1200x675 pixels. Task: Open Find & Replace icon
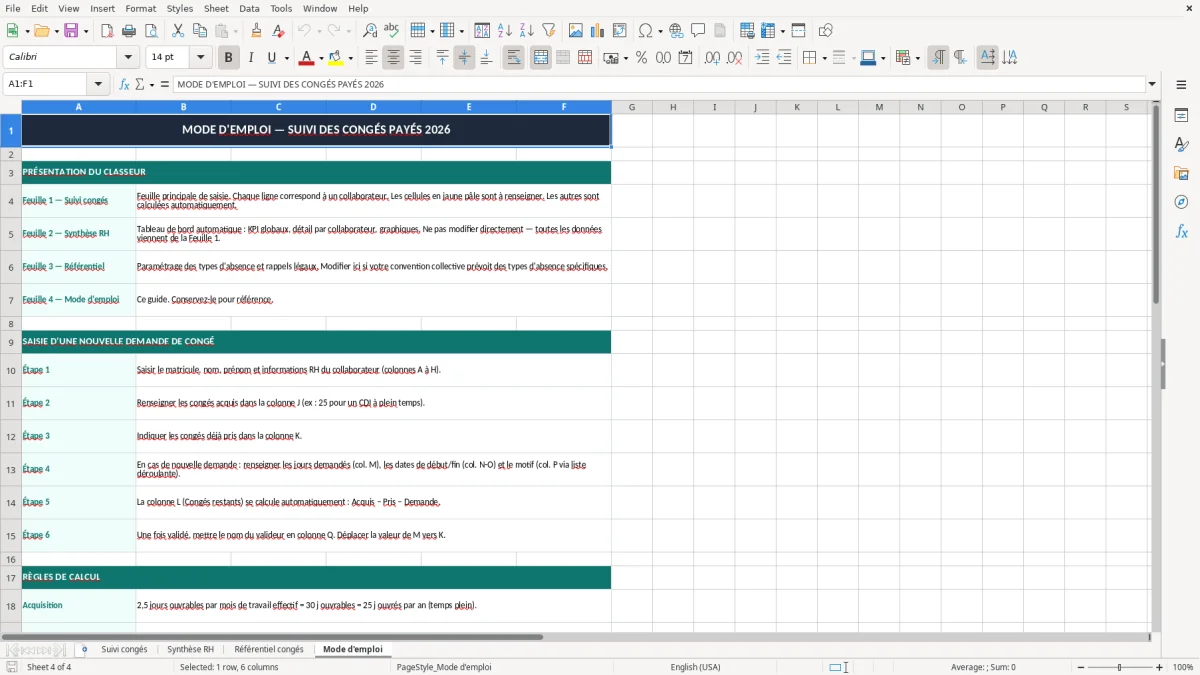370,31
